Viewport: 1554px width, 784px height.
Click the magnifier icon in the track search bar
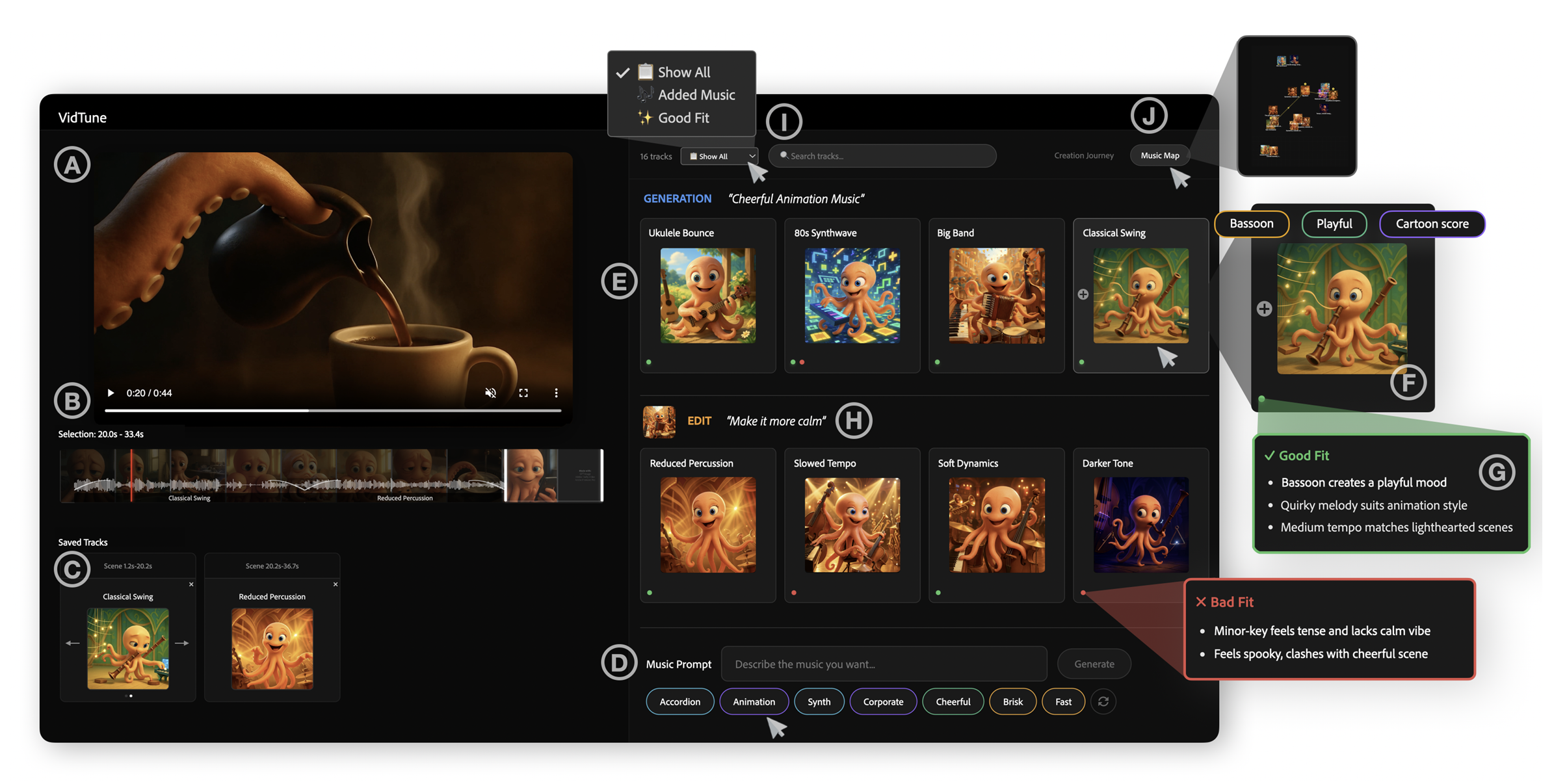tap(785, 156)
